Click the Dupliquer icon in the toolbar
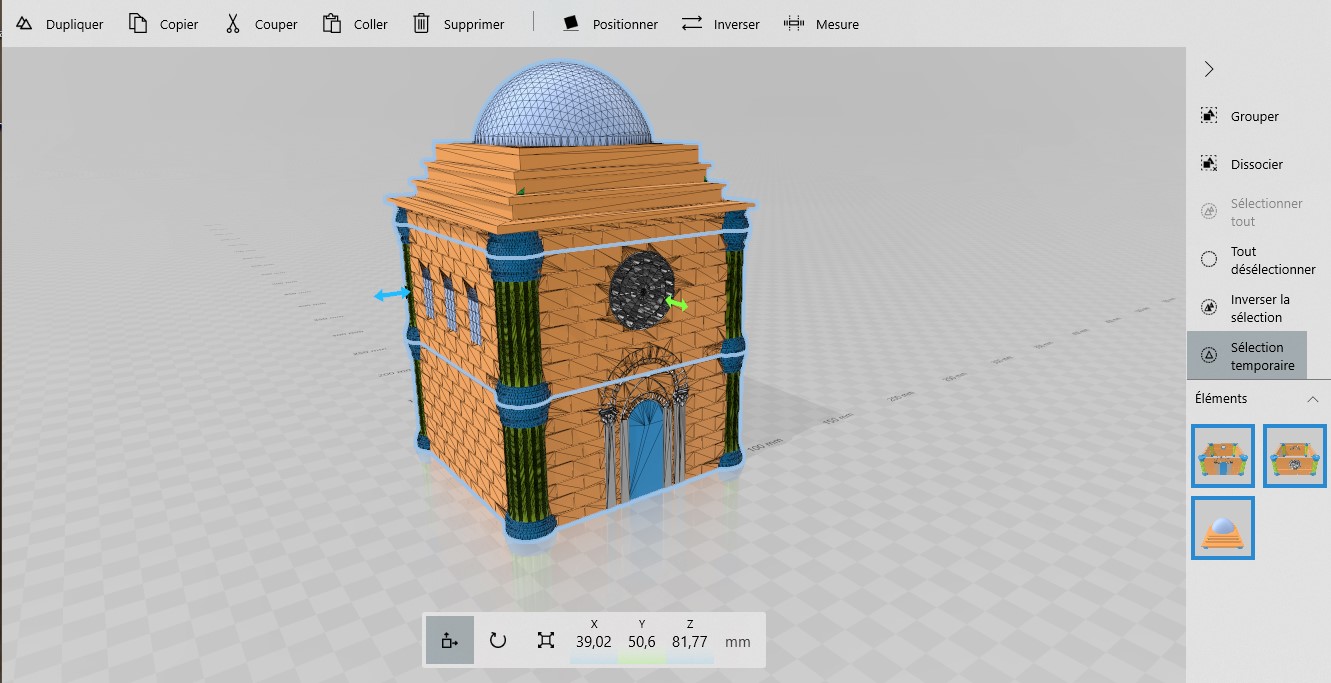1331x683 pixels. click(x=24, y=24)
